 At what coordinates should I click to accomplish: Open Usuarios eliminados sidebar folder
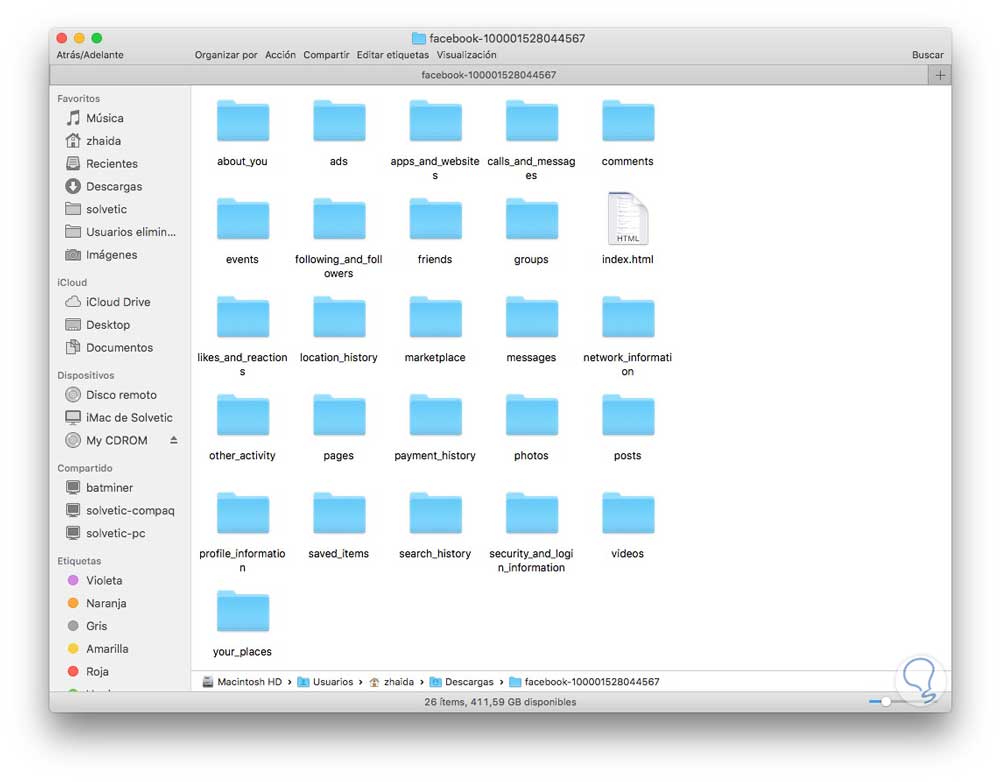click(121, 232)
